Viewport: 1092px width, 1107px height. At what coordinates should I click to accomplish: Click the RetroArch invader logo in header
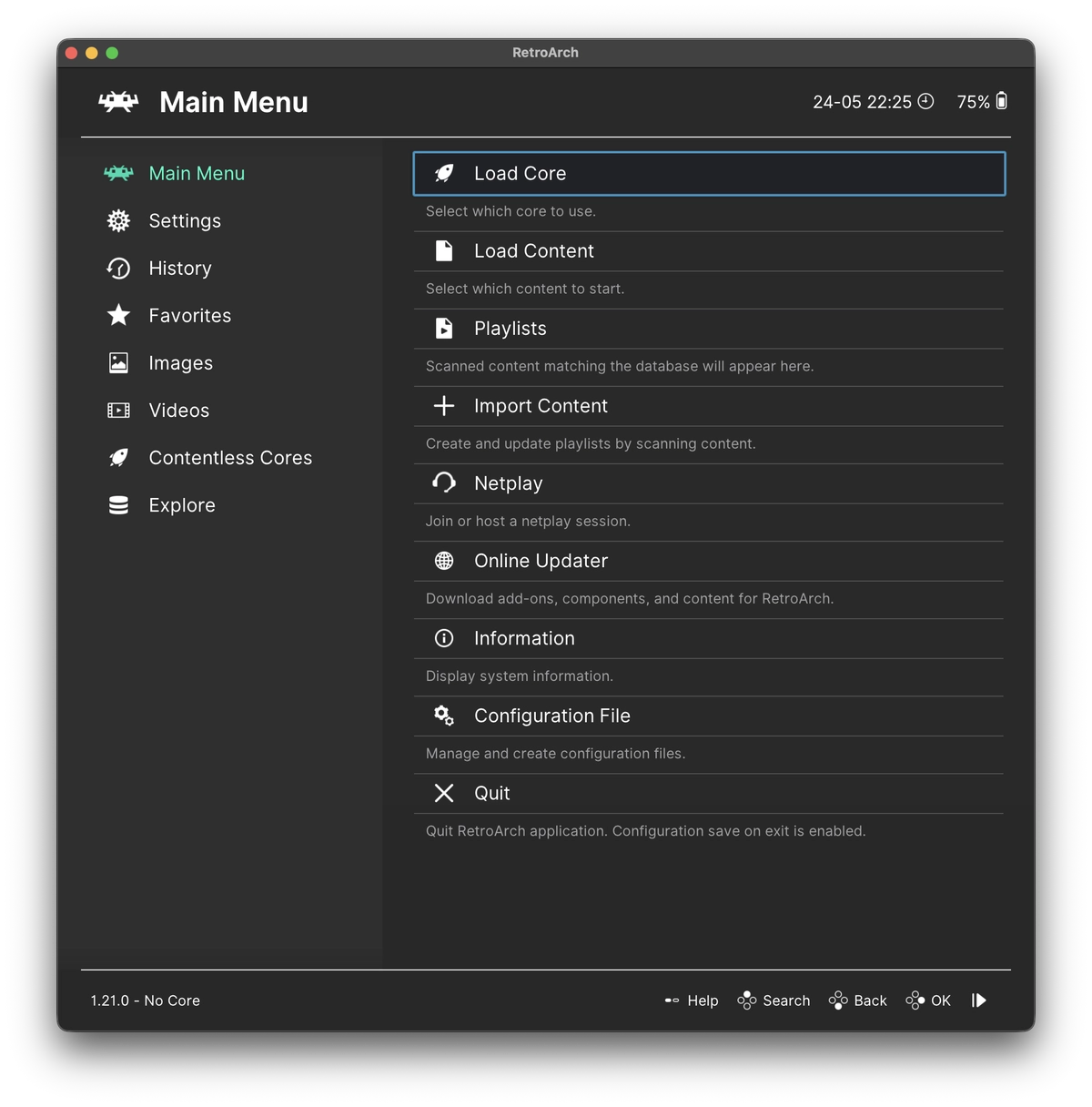click(x=118, y=102)
